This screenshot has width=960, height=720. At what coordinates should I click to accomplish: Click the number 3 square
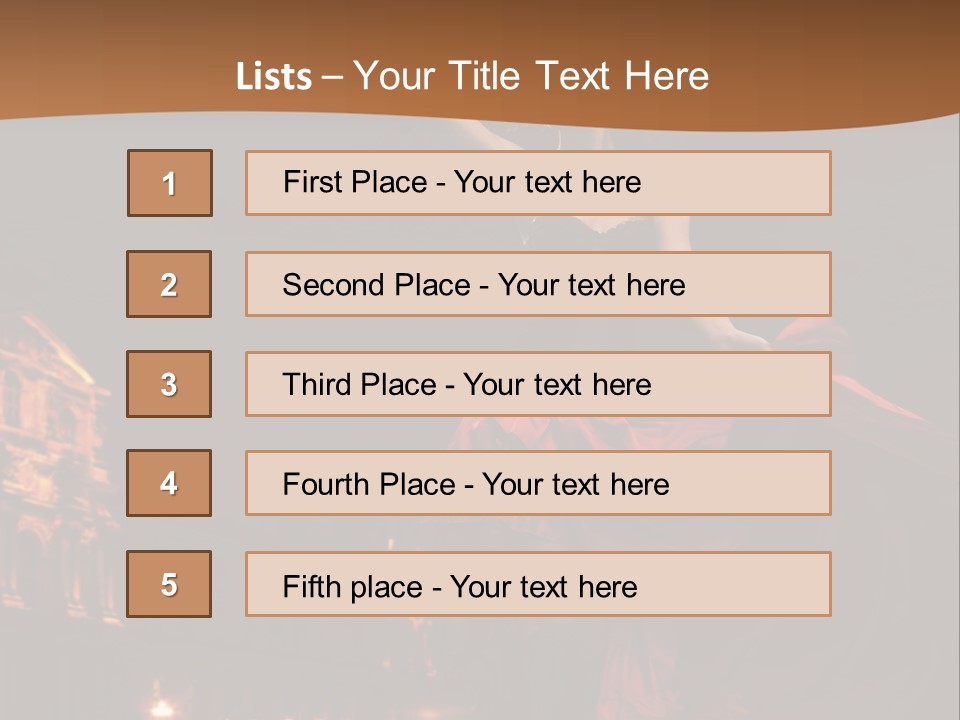[169, 384]
